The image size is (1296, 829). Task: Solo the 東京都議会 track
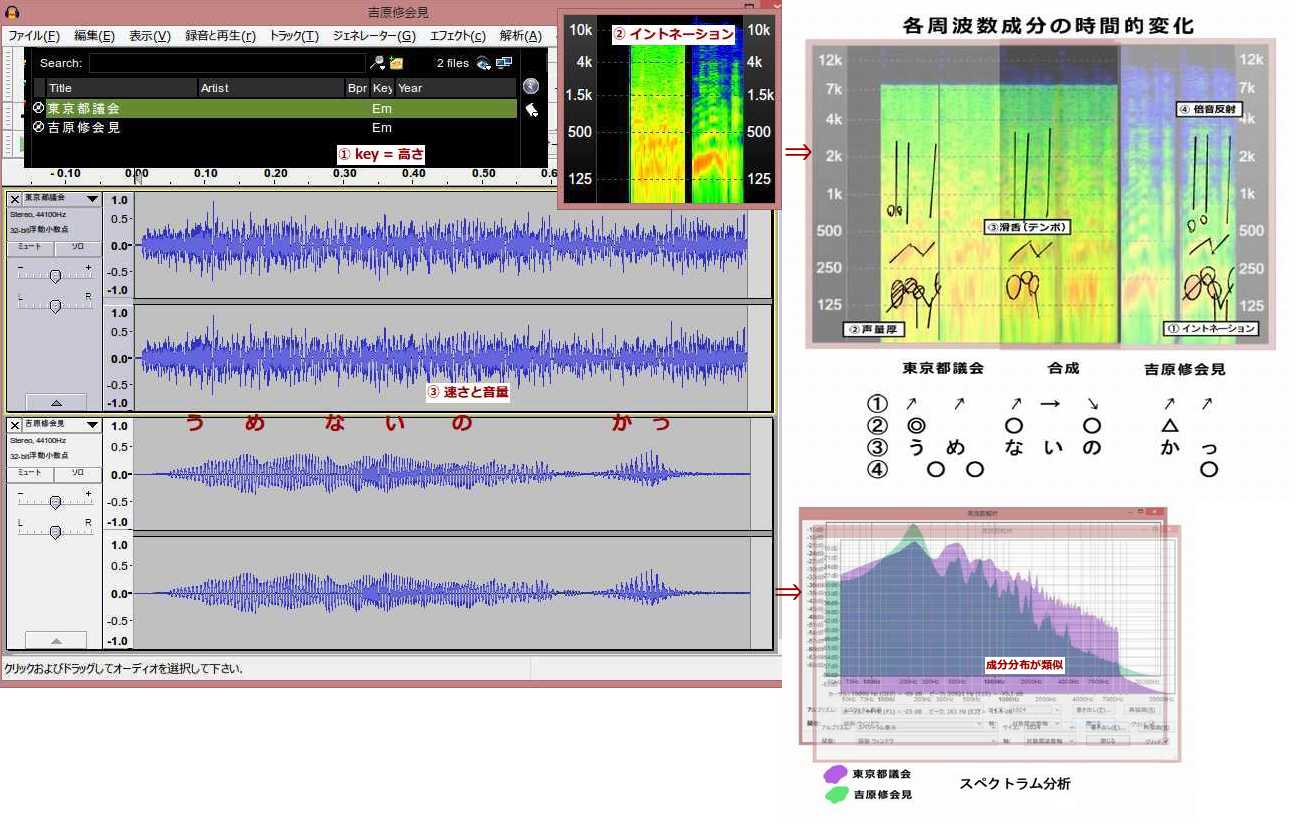click(x=77, y=247)
